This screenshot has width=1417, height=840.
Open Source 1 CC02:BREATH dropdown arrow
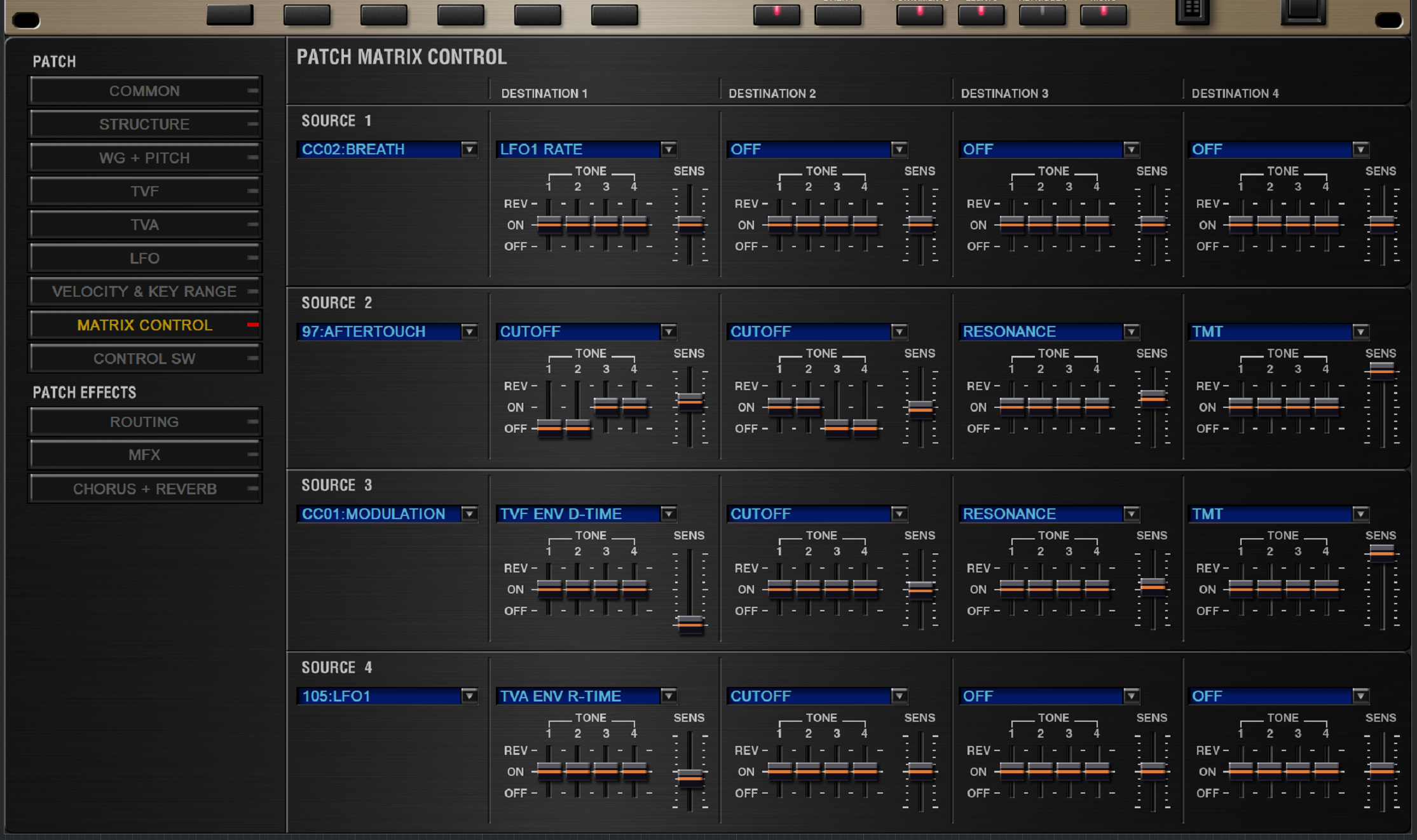(x=469, y=149)
